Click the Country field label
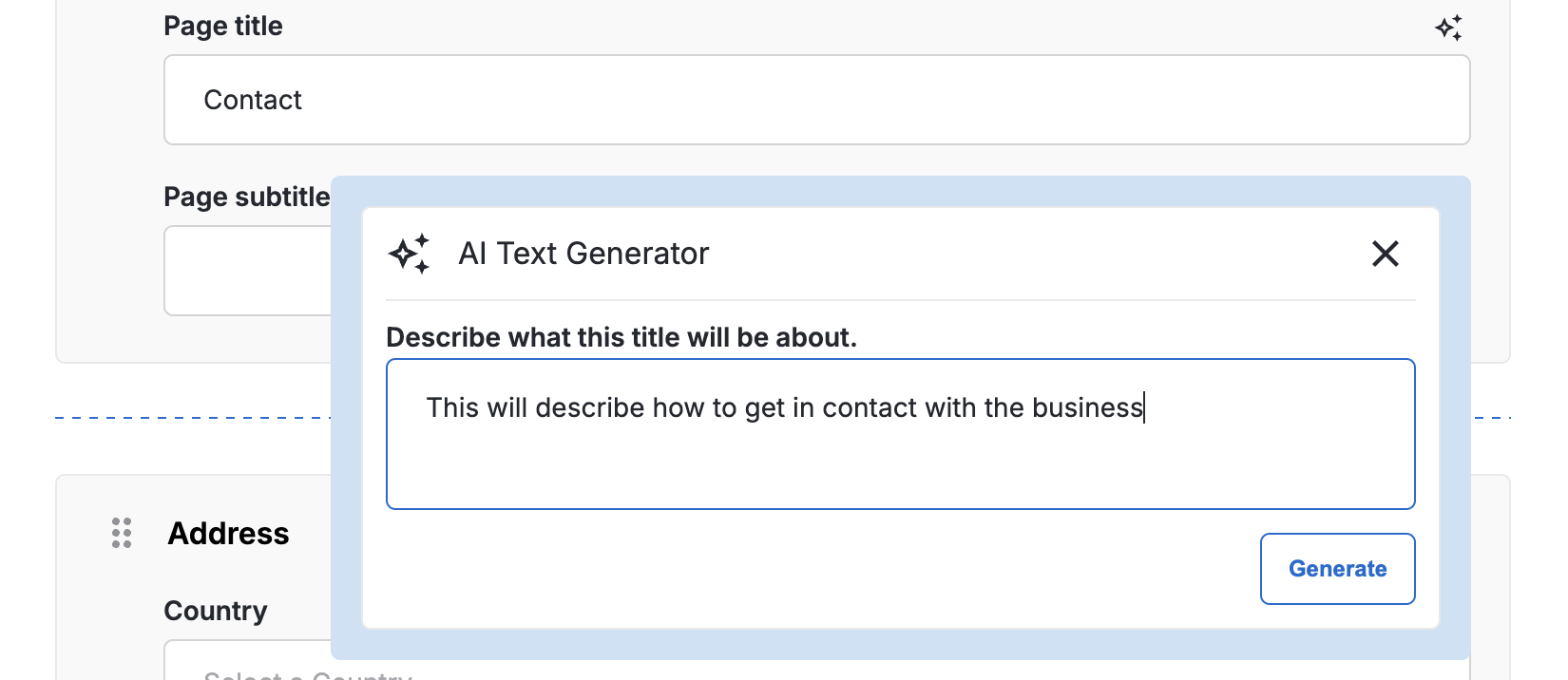The image size is (1568, 680). (x=215, y=611)
